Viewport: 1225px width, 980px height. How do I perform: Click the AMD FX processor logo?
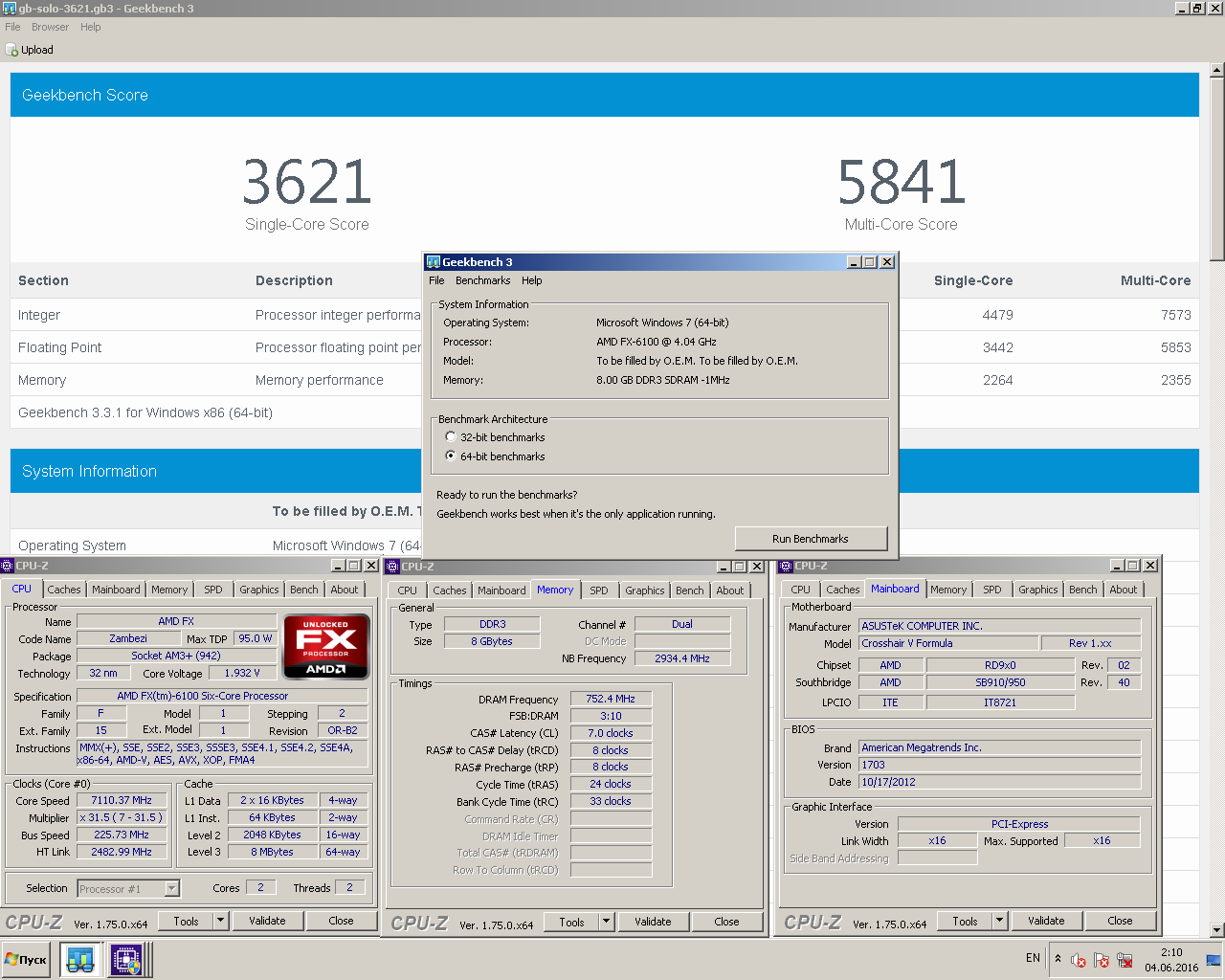point(326,646)
